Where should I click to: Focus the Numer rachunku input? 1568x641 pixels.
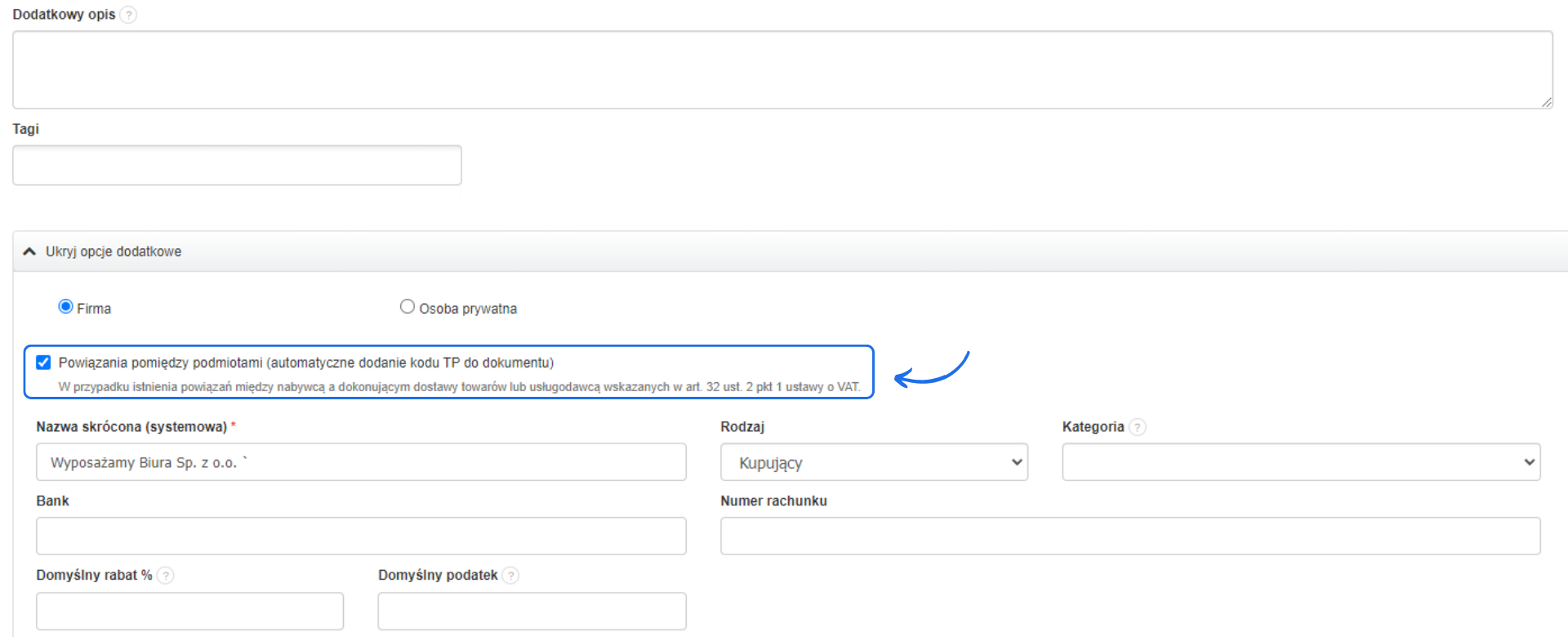pyautogui.click(x=1129, y=536)
